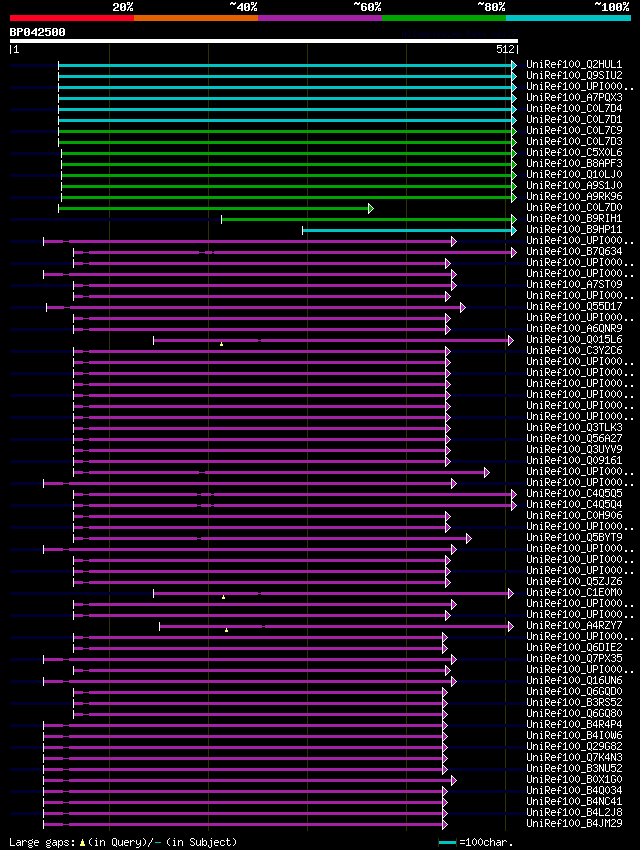Click the short cyan bar for B9HP11
Viewport: 640px width, 850px height.
coord(408,230)
